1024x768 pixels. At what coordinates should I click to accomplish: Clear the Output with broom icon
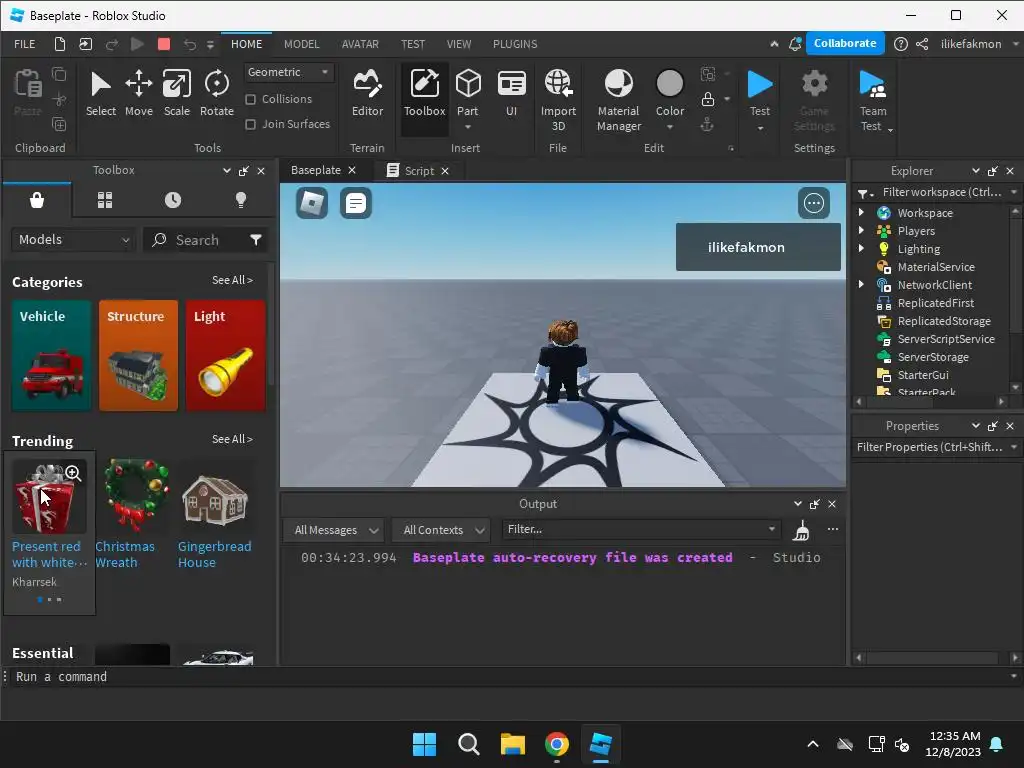coord(801,531)
